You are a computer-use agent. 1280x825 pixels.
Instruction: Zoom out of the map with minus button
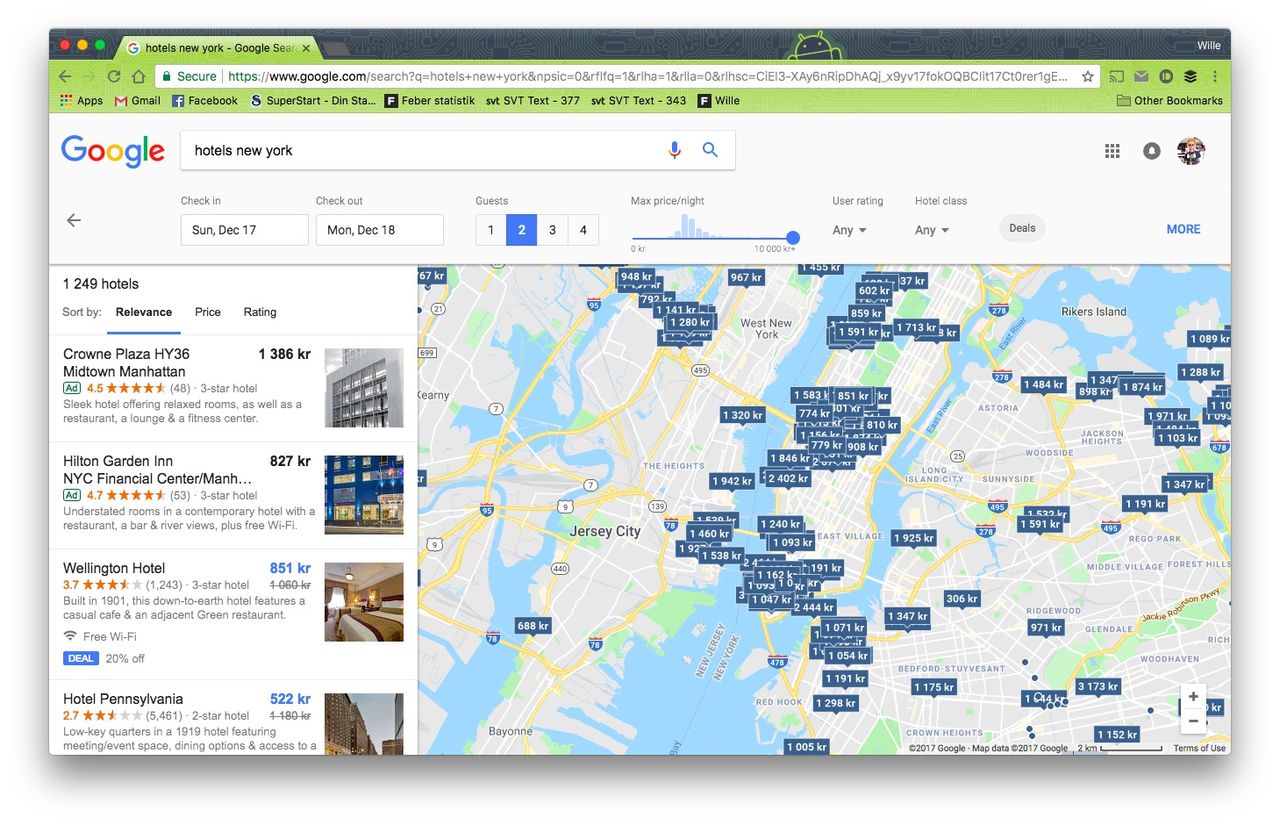(1193, 720)
